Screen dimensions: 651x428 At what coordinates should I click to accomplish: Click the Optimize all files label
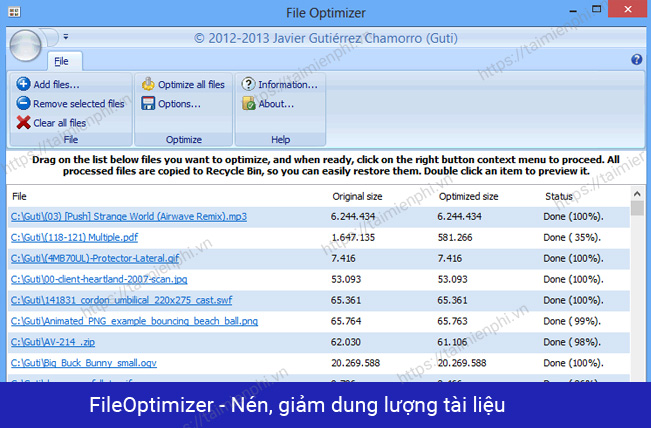(191, 84)
